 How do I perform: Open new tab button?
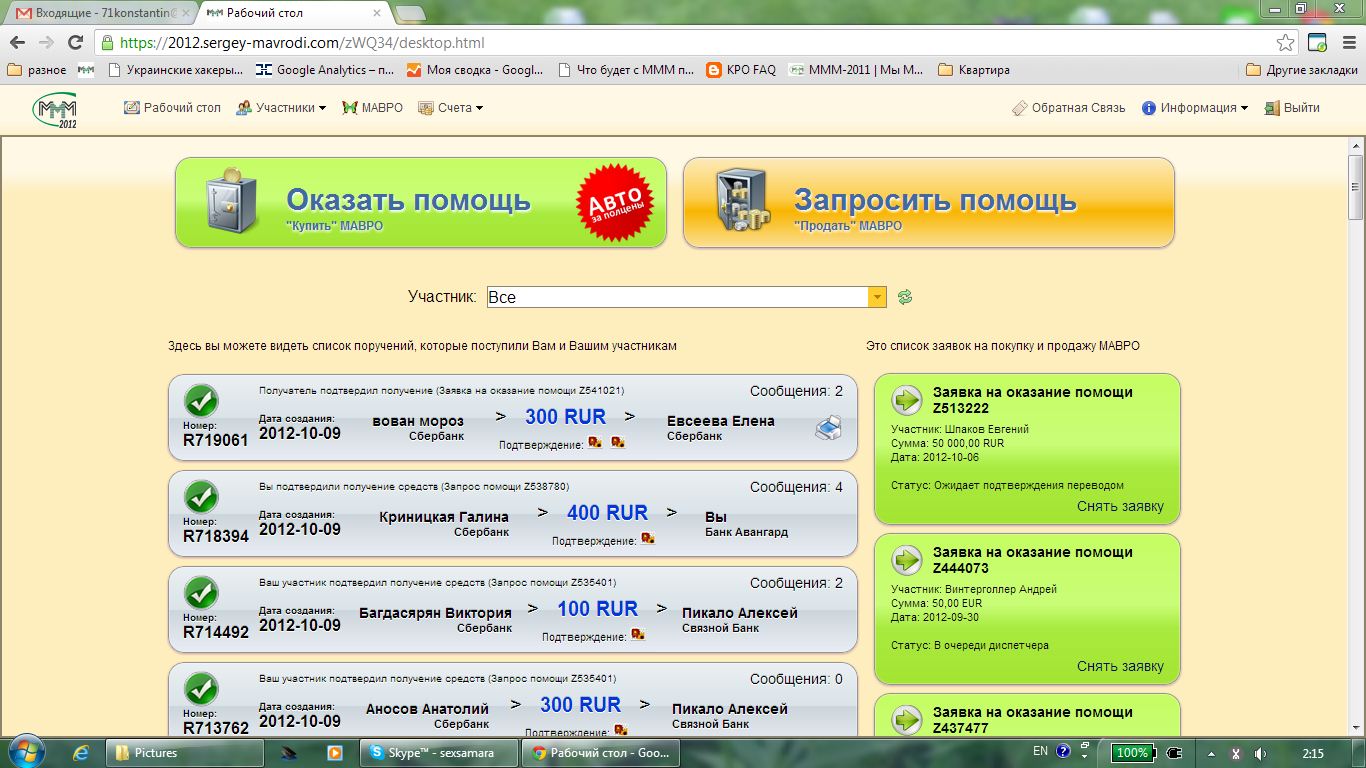(x=410, y=13)
